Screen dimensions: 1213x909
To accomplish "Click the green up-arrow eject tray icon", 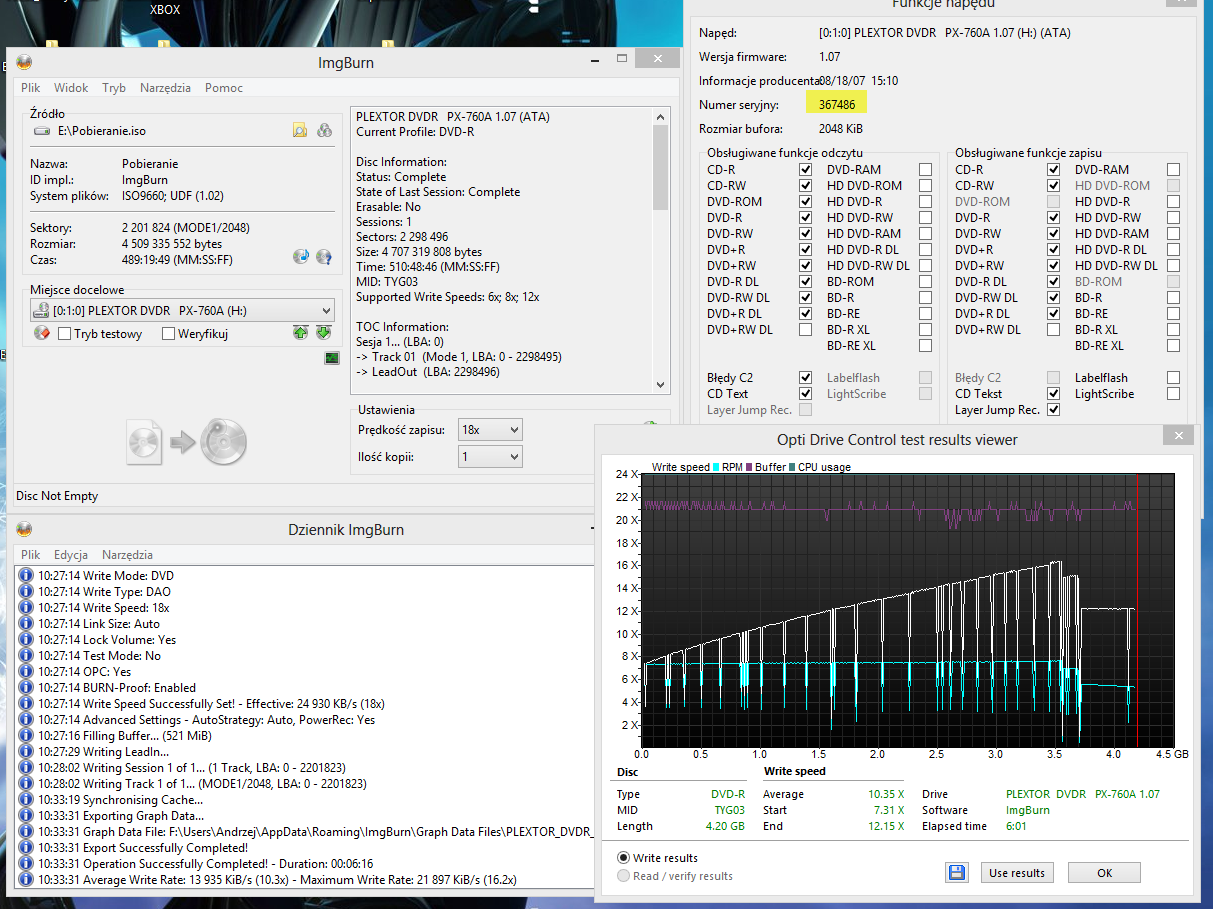I will pyautogui.click(x=300, y=333).
